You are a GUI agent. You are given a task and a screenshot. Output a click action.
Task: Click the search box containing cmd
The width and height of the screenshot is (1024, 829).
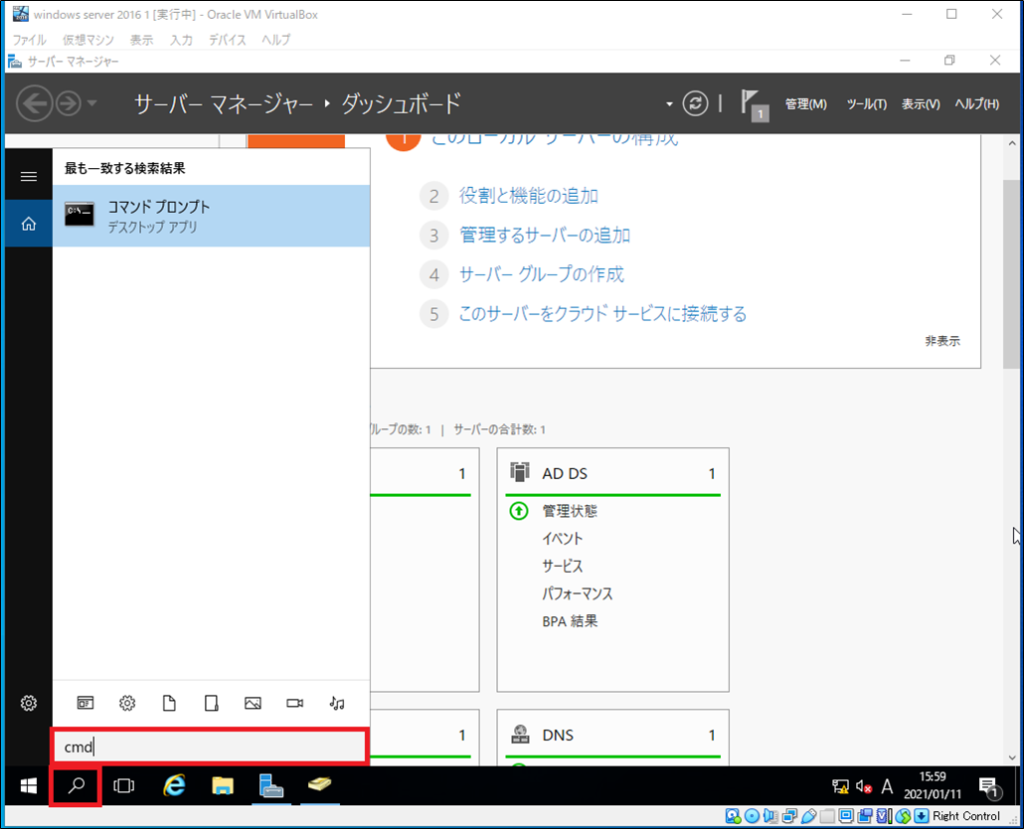point(210,746)
